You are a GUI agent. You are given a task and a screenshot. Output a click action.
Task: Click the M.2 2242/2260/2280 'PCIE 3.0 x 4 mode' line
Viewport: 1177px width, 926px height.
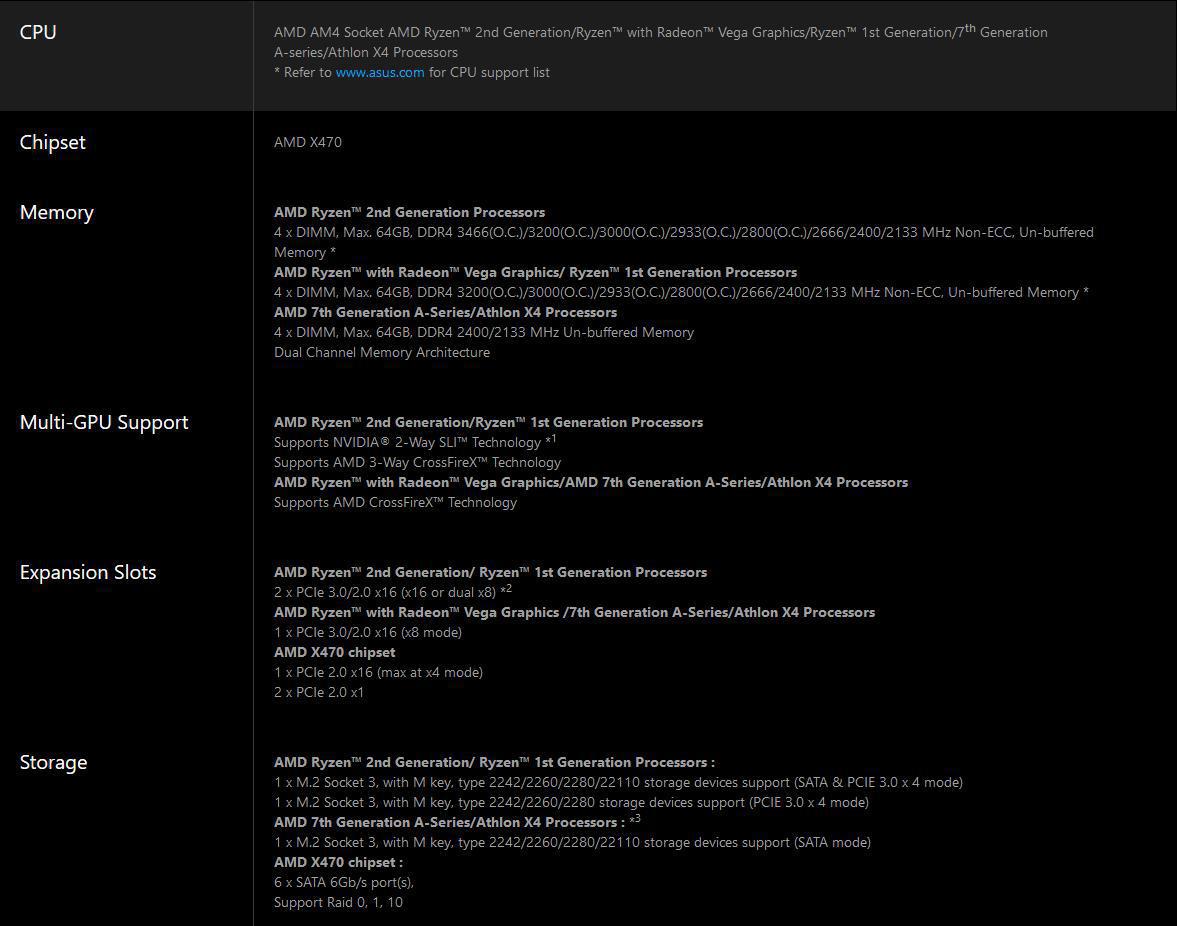pos(571,803)
